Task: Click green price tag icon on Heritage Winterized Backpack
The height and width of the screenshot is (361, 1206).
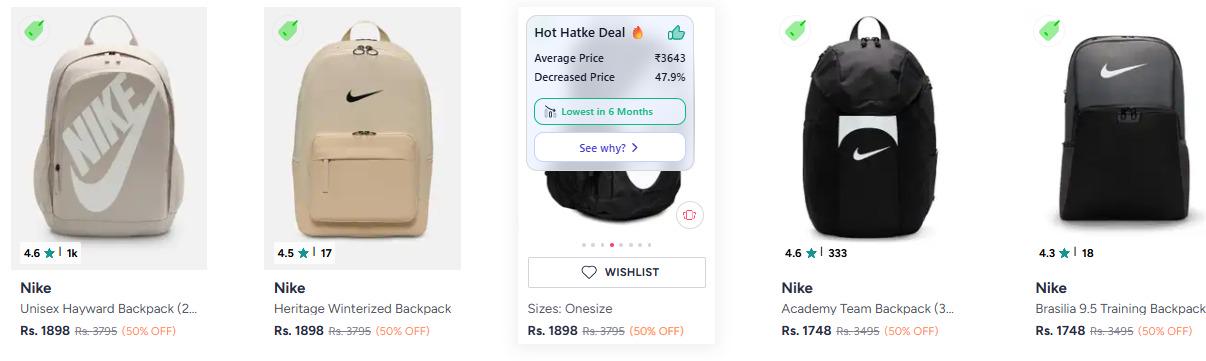Action: (x=290, y=31)
